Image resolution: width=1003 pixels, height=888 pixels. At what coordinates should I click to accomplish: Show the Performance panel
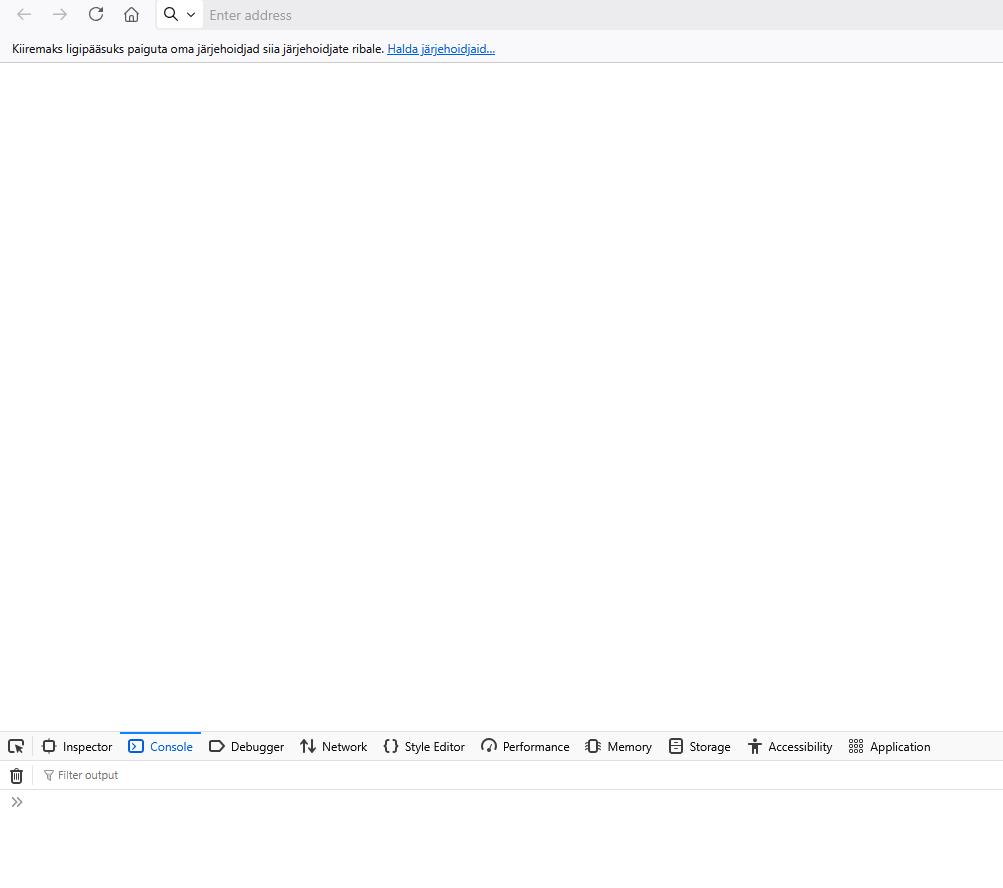point(525,747)
